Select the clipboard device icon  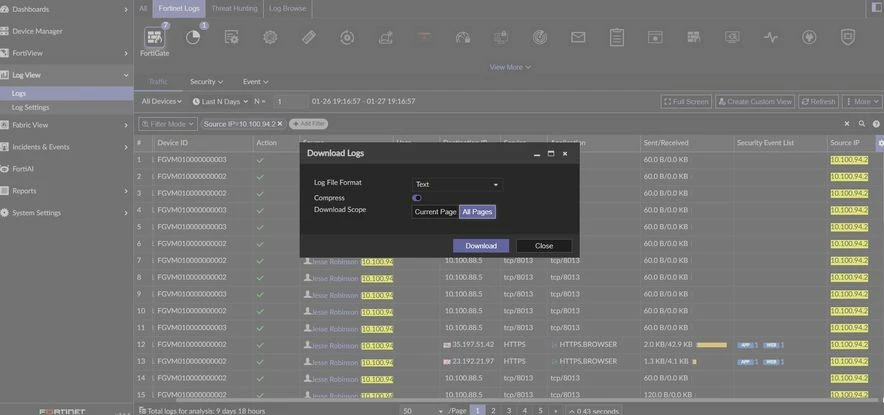coord(616,38)
